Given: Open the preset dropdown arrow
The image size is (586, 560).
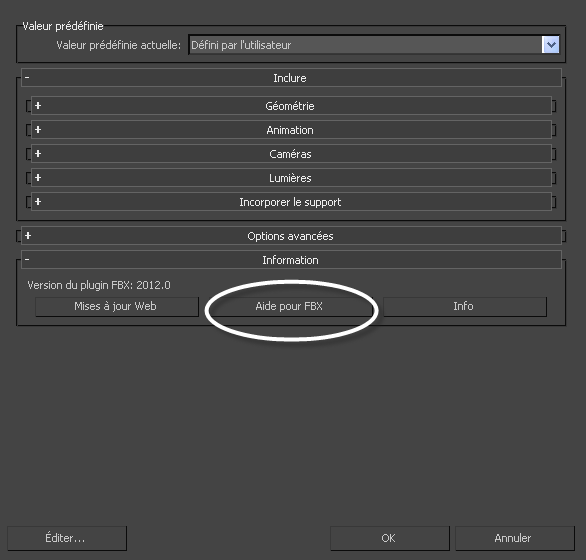Looking at the screenshot, I should point(550,45).
